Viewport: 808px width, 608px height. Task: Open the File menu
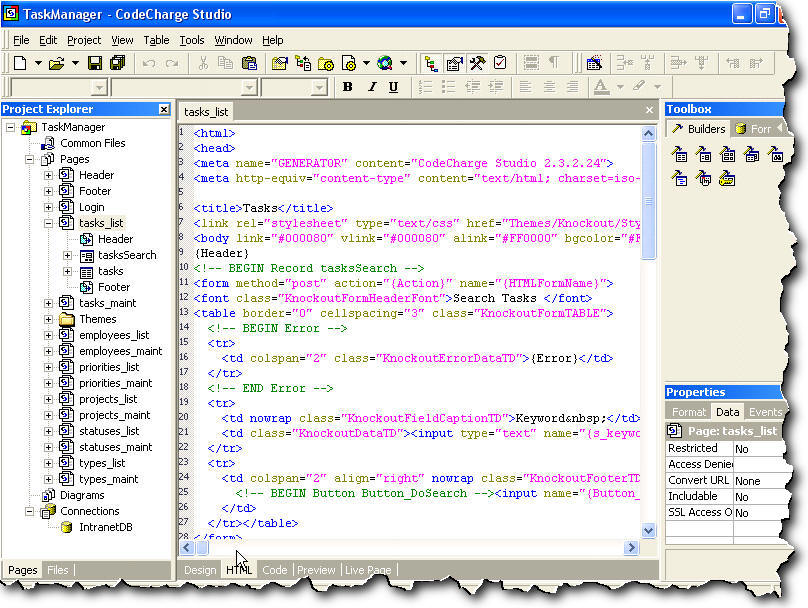(x=21, y=40)
